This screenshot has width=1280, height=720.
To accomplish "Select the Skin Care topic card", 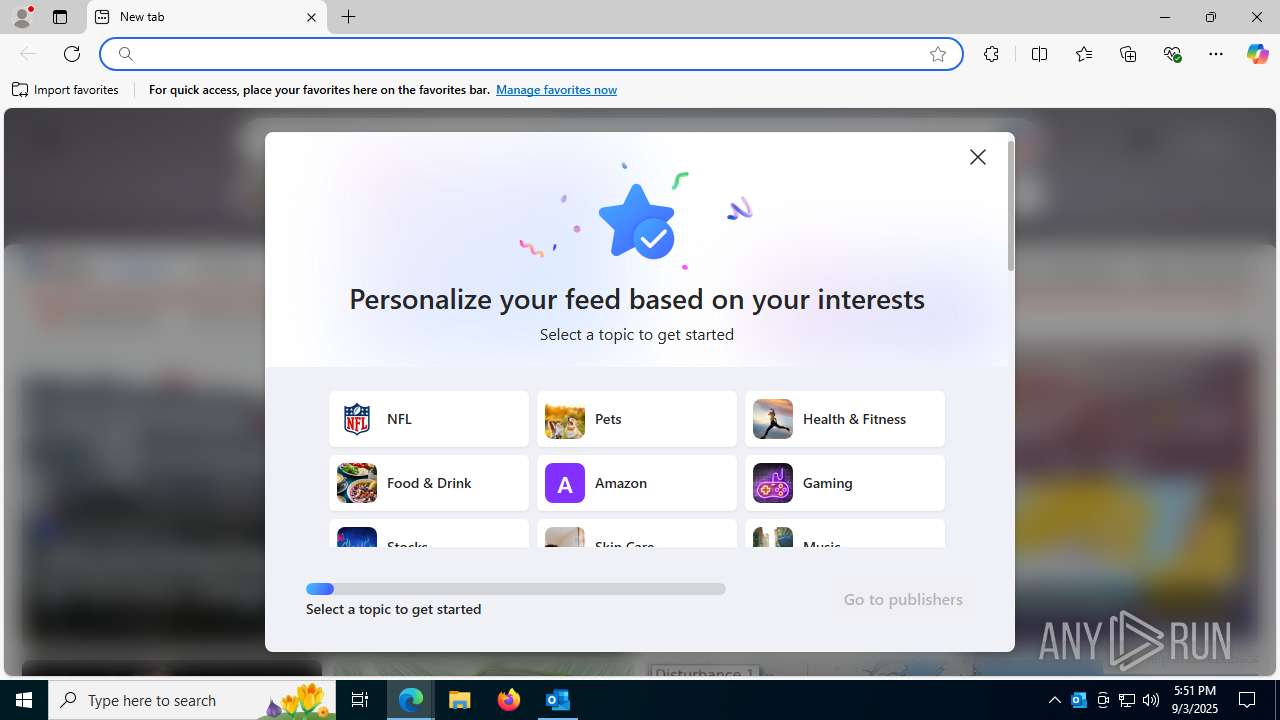I will [x=637, y=534].
